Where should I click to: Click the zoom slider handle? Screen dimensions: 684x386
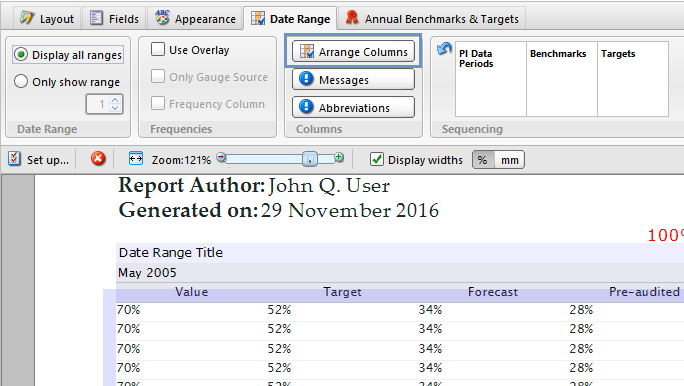point(310,159)
